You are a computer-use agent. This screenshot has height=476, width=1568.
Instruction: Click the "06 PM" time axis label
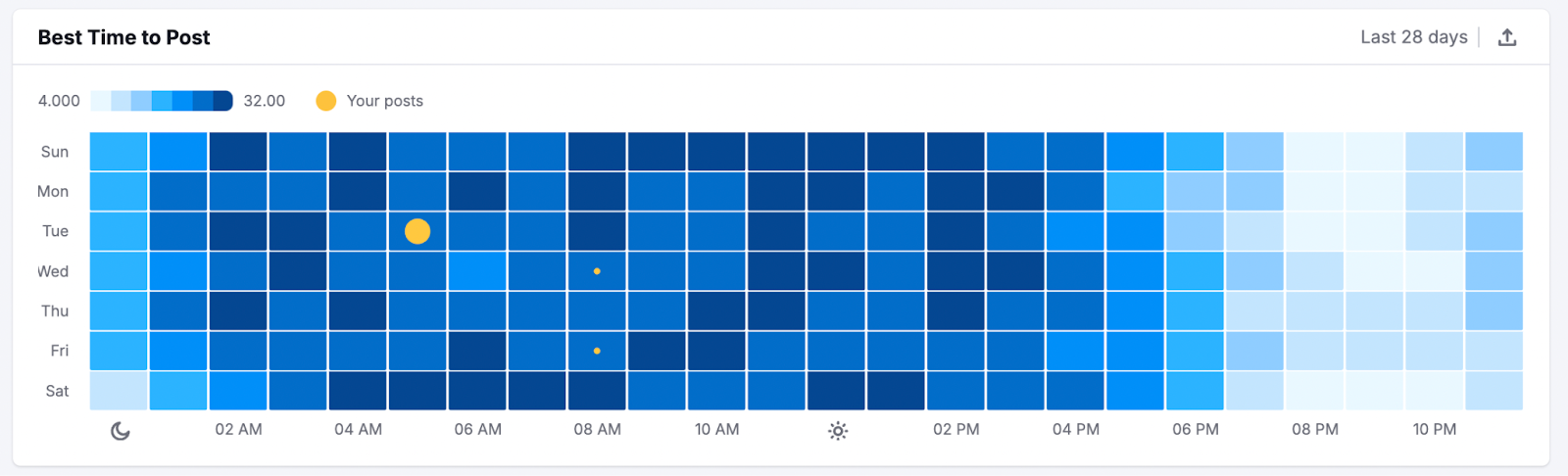tap(1196, 429)
